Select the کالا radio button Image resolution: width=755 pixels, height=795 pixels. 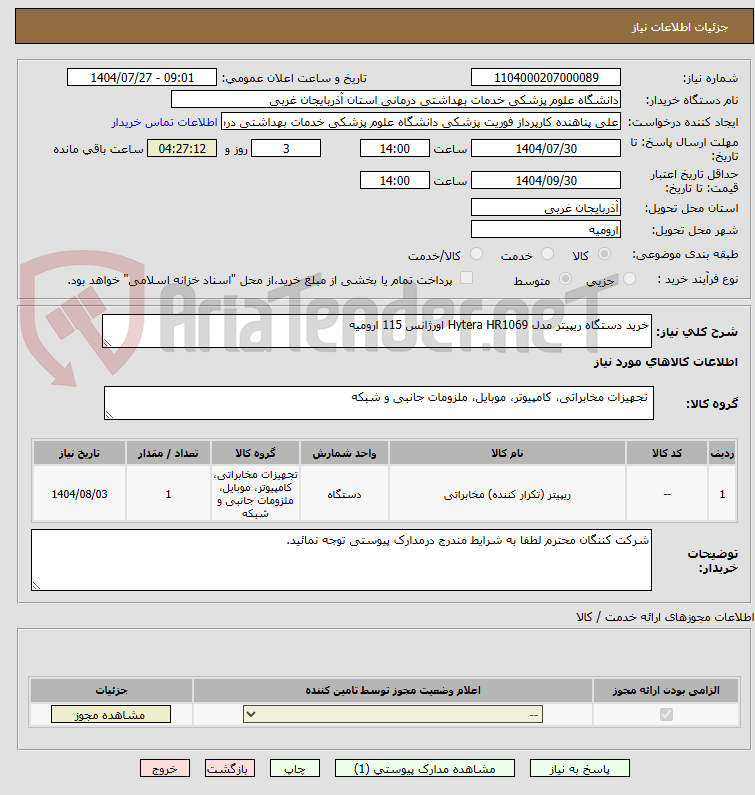pyautogui.click(x=604, y=254)
